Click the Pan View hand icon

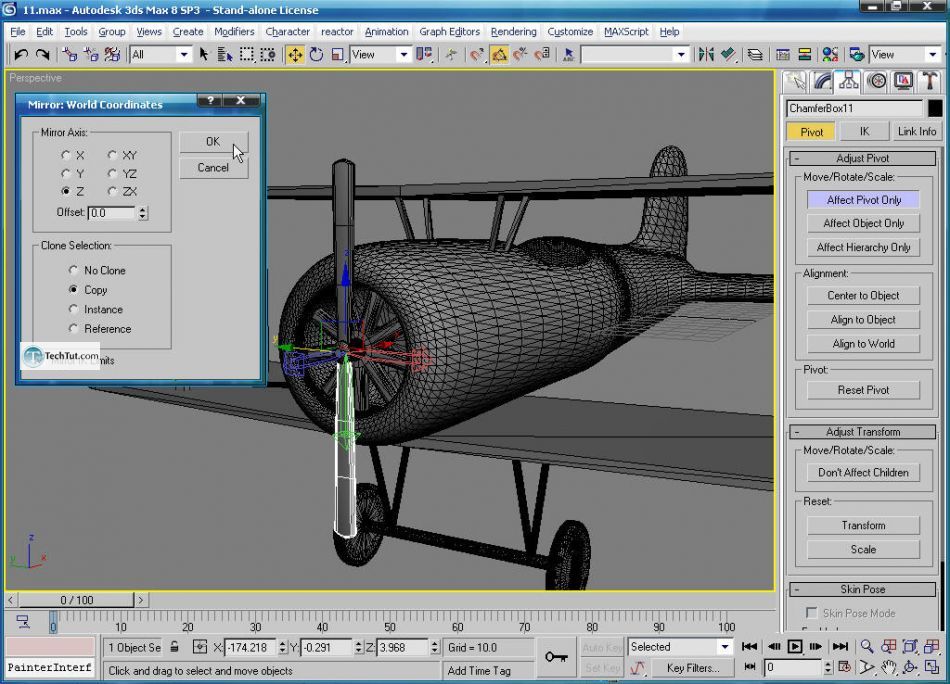click(x=888, y=668)
